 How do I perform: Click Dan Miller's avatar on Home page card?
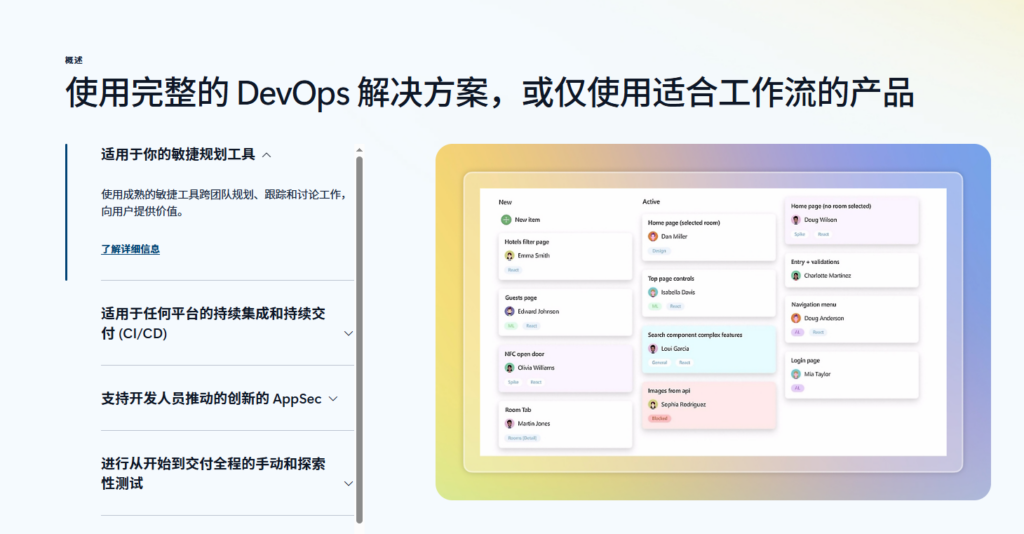tap(652, 237)
